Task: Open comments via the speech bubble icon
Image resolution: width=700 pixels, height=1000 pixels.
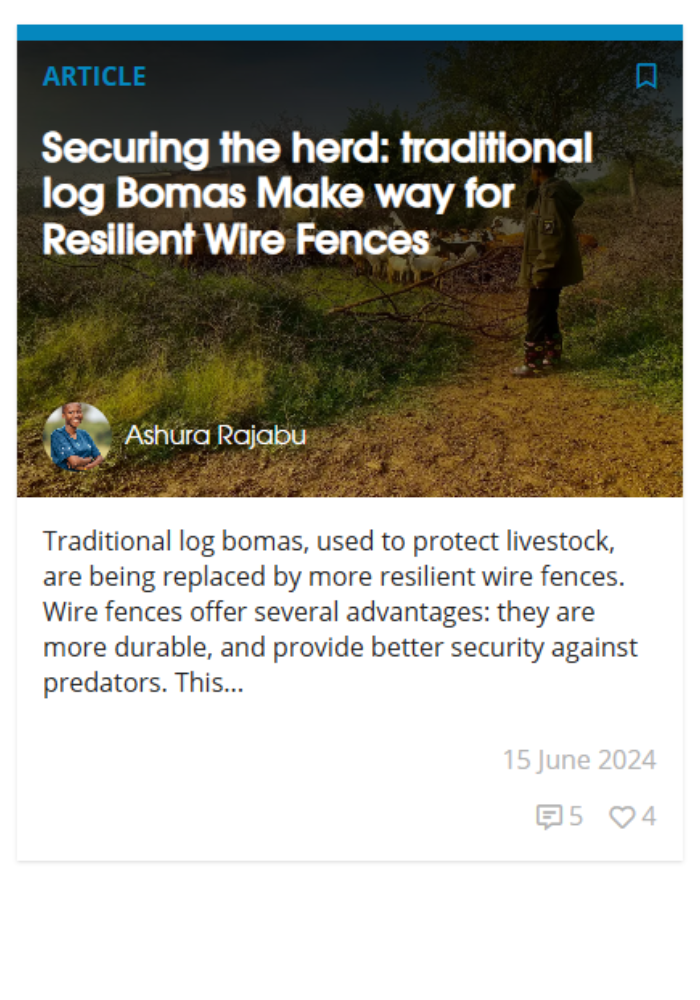Action: click(x=549, y=817)
